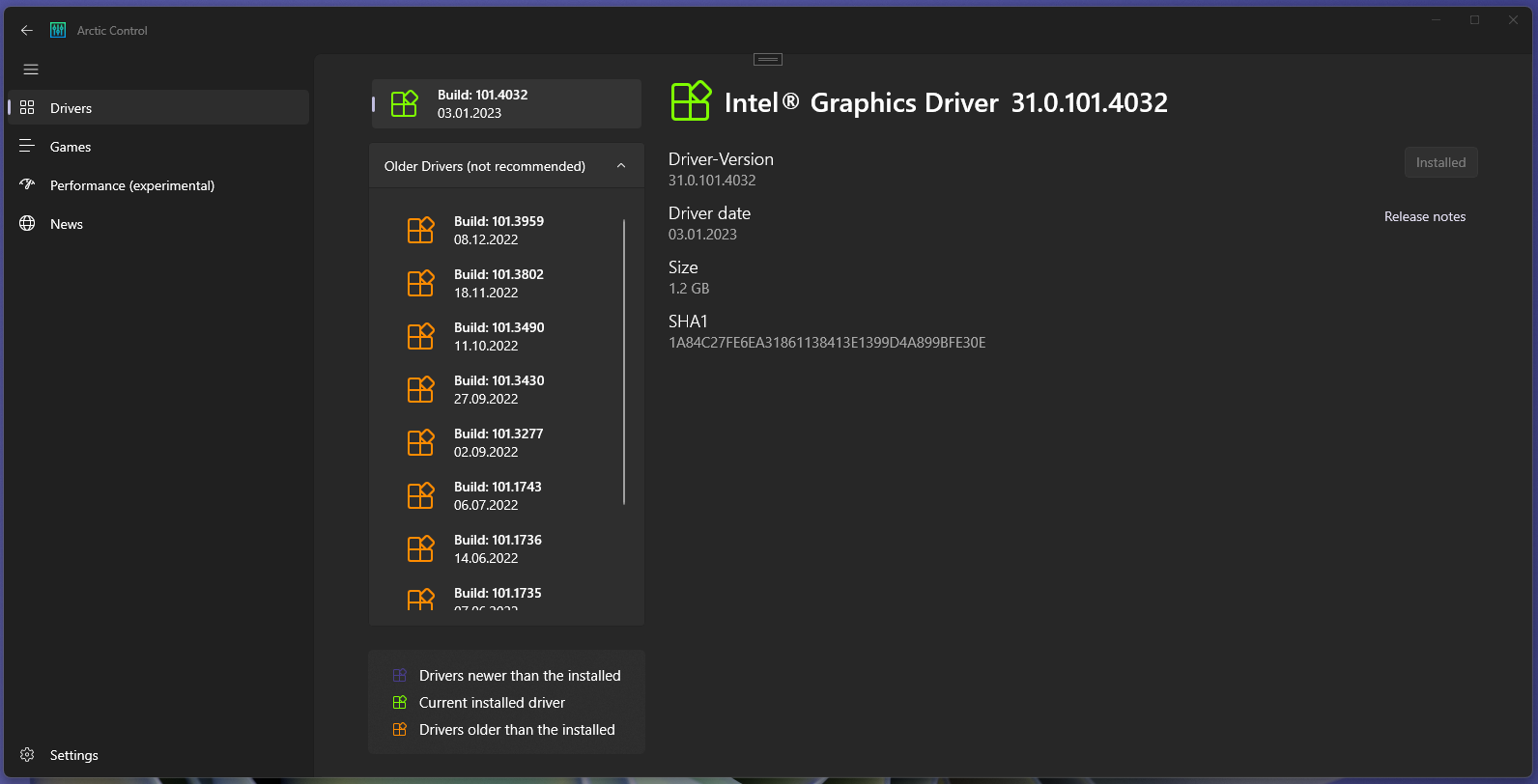Click the Size value 1.2 GB
The width and height of the screenshot is (1538, 784).
689,289
